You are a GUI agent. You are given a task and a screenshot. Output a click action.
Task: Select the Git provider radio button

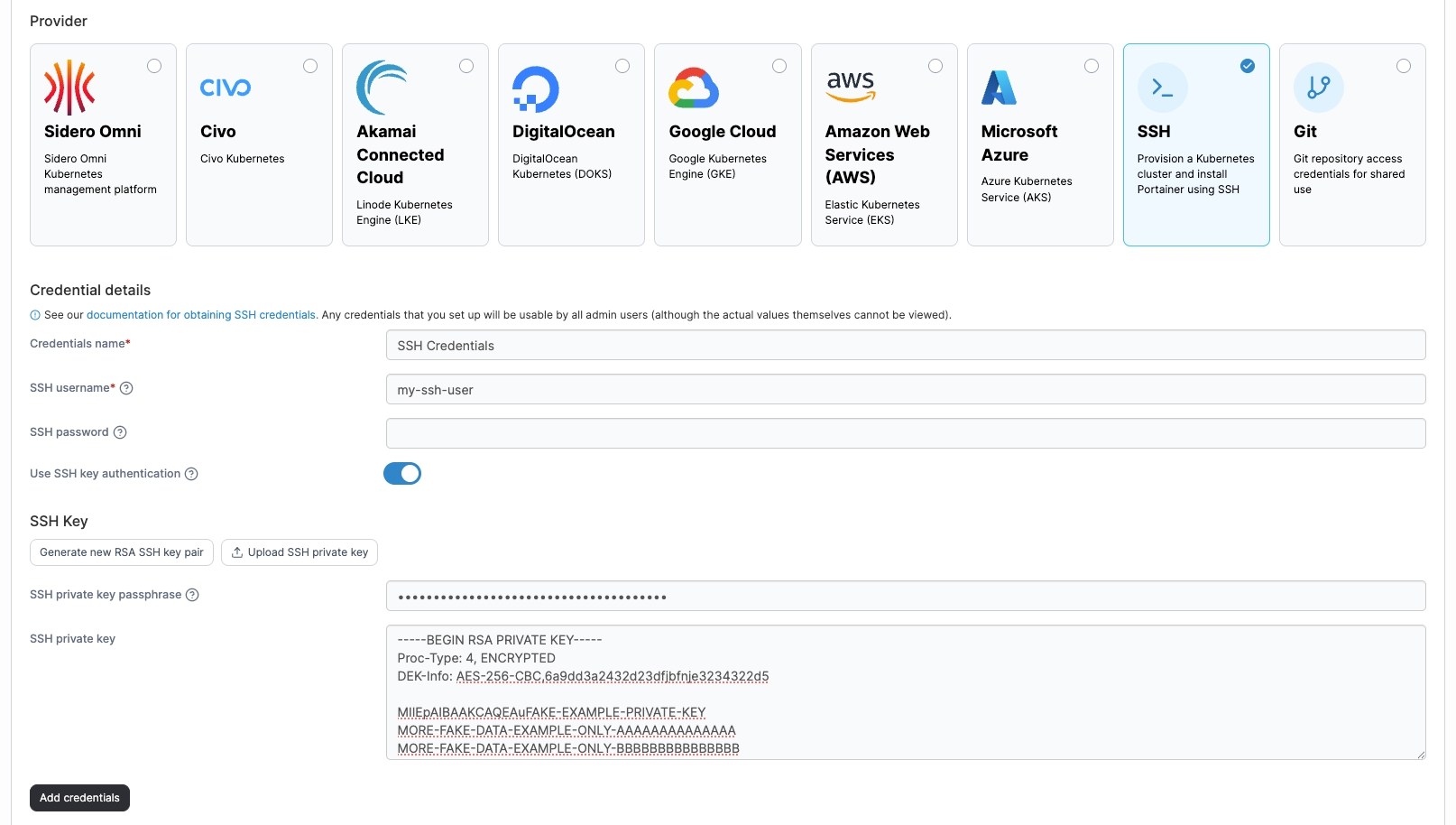click(x=1403, y=66)
